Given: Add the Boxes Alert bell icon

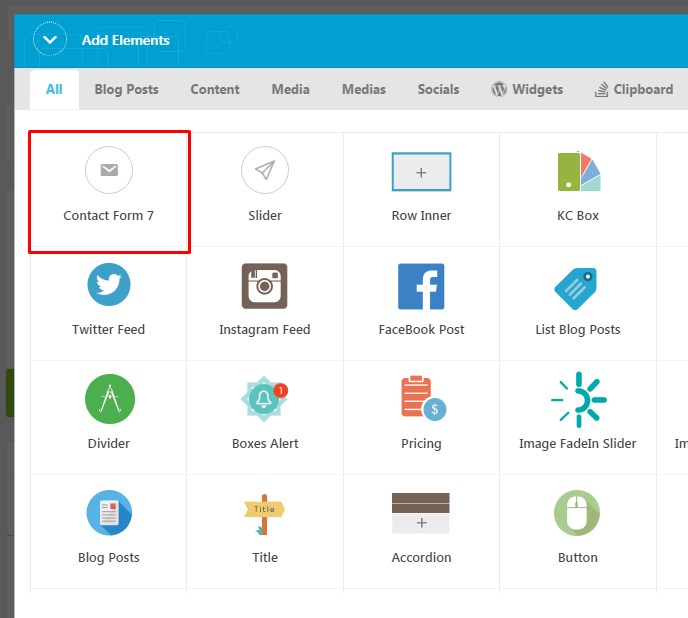Looking at the screenshot, I should 265,400.
